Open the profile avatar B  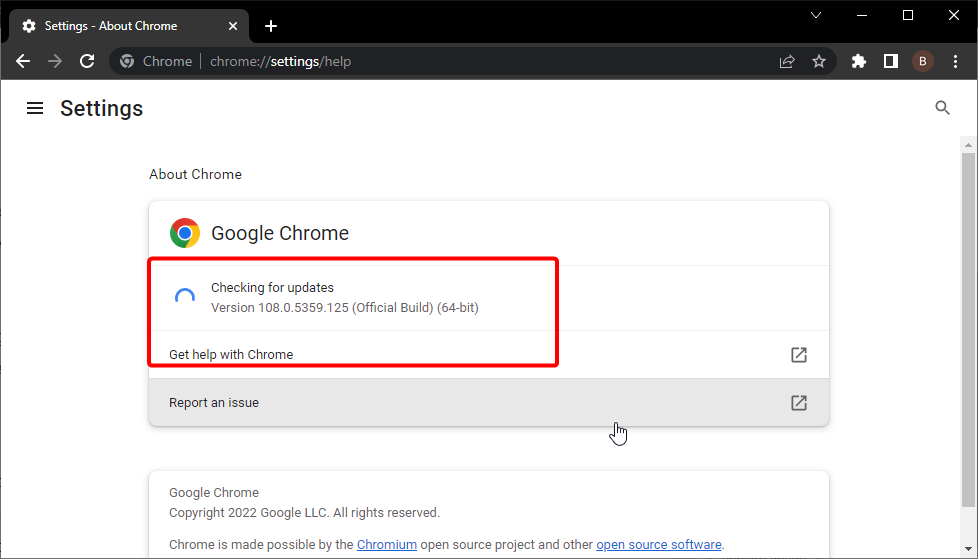point(922,61)
